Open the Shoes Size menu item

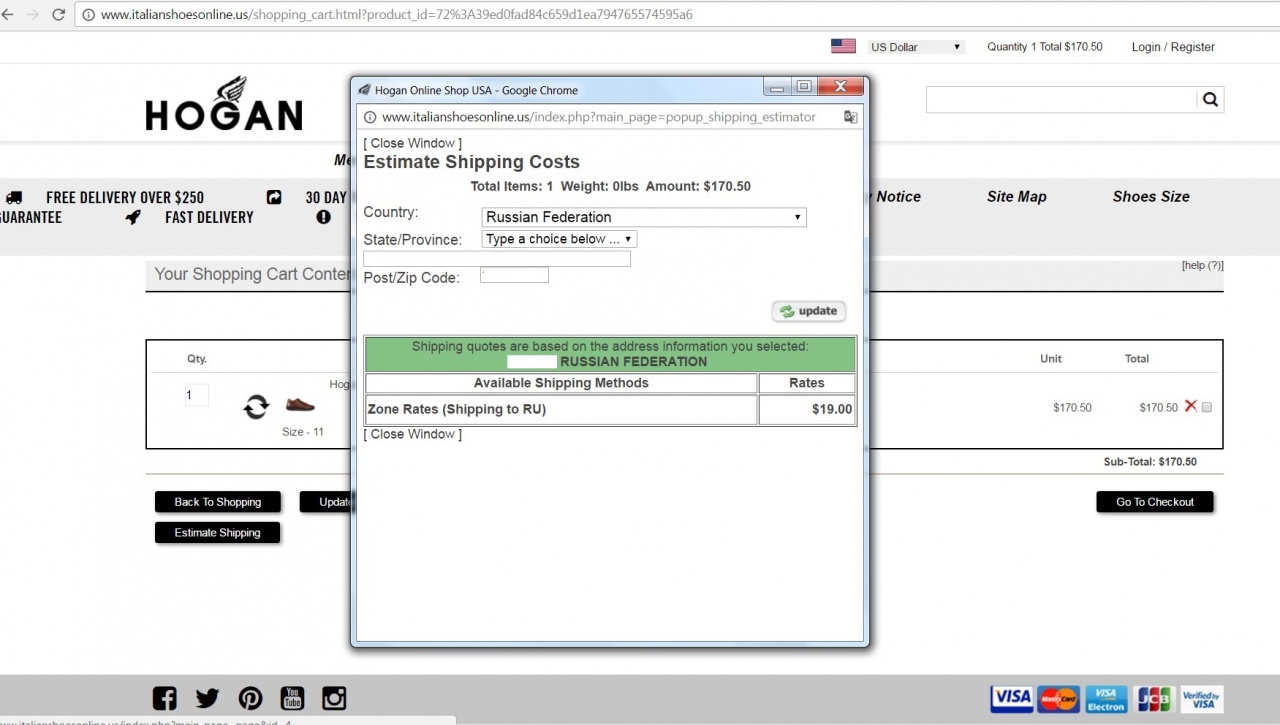click(x=1150, y=197)
